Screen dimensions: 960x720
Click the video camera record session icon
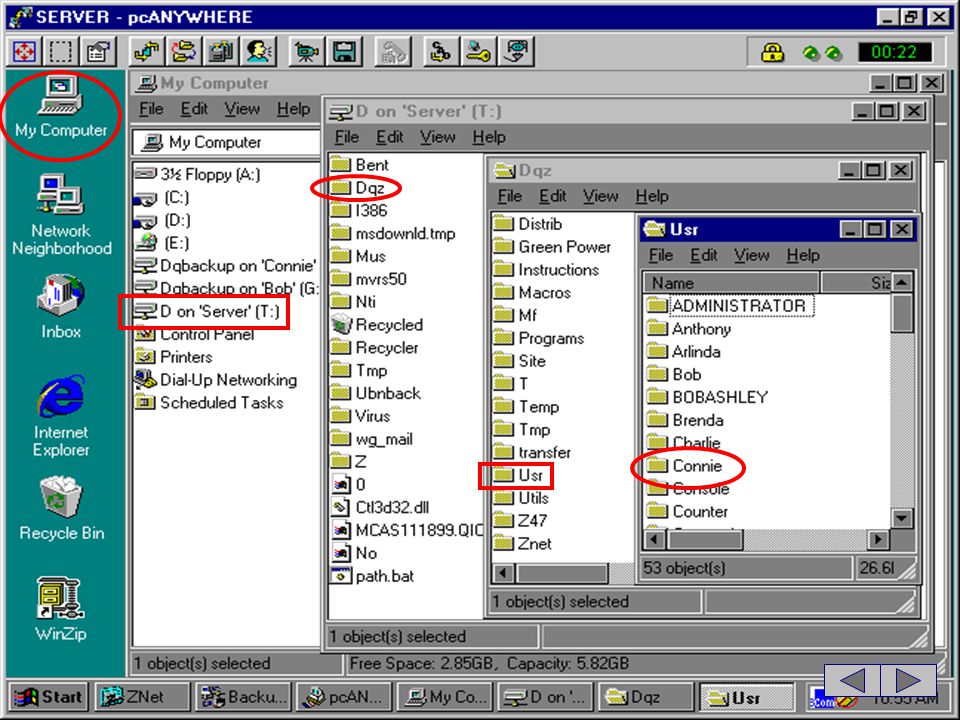306,51
